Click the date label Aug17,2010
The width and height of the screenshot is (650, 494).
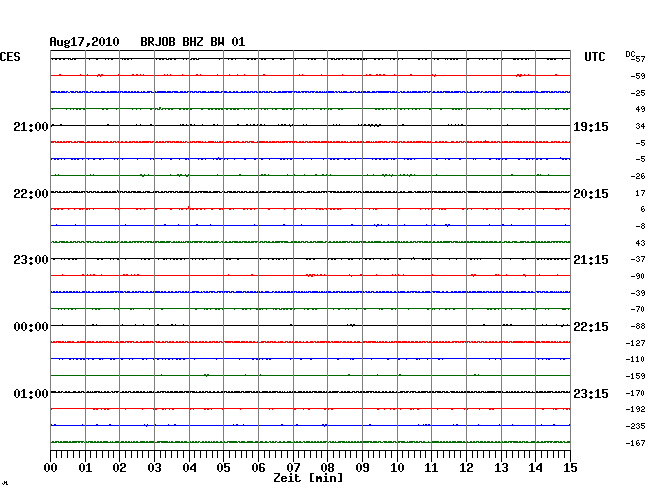coord(85,42)
